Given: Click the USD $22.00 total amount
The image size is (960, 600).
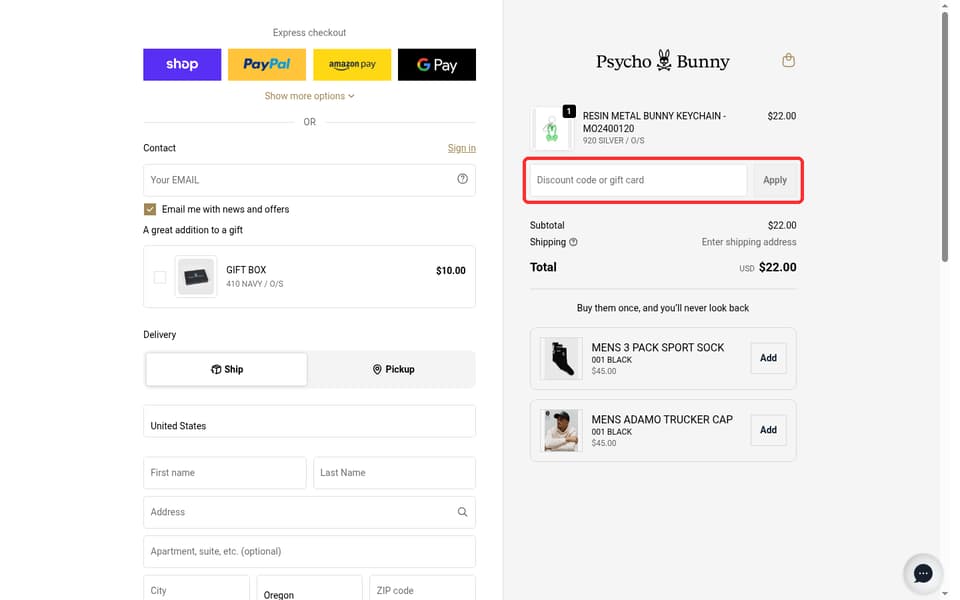Looking at the screenshot, I should 768,268.
